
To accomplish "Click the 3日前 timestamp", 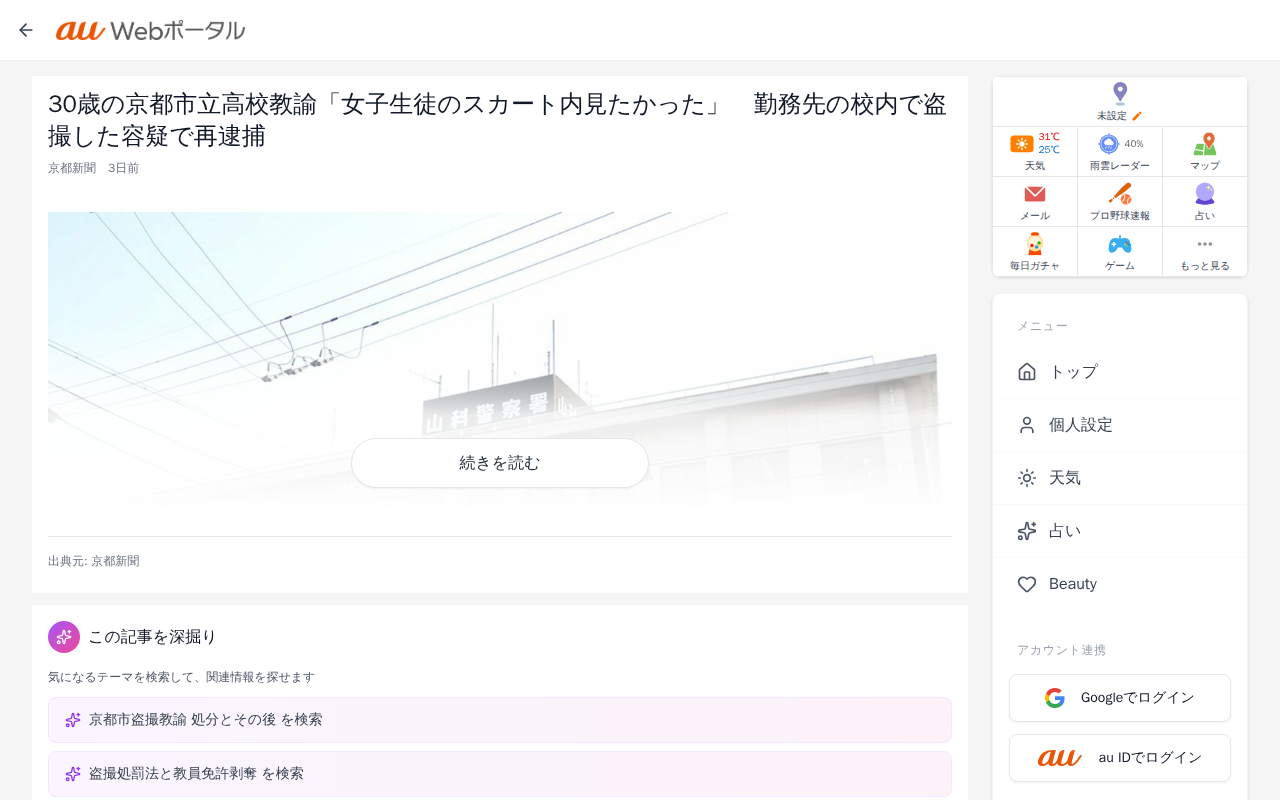I will [123, 168].
